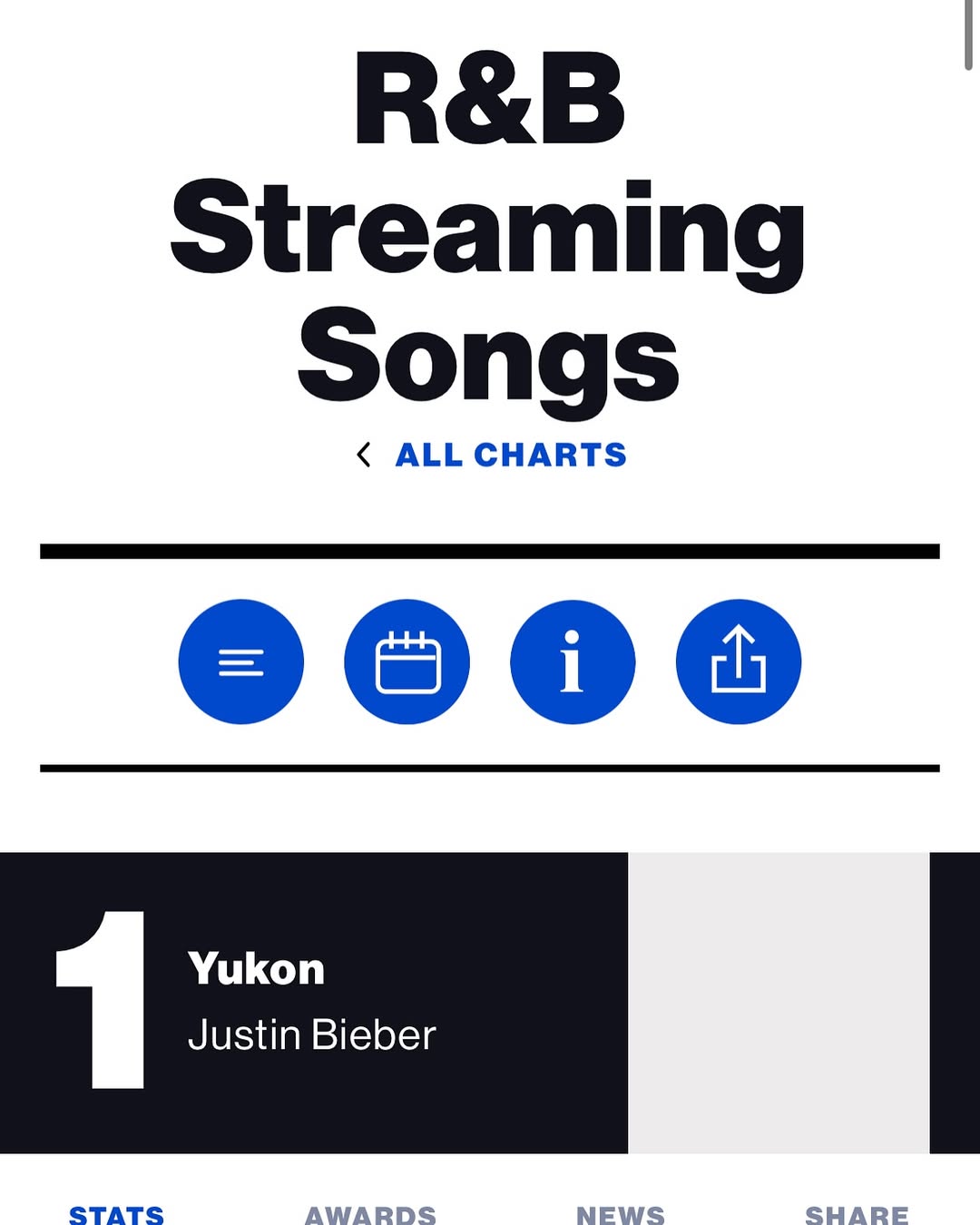Open the chart list menu icon
The height and width of the screenshot is (1225, 980).
coord(241,661)
